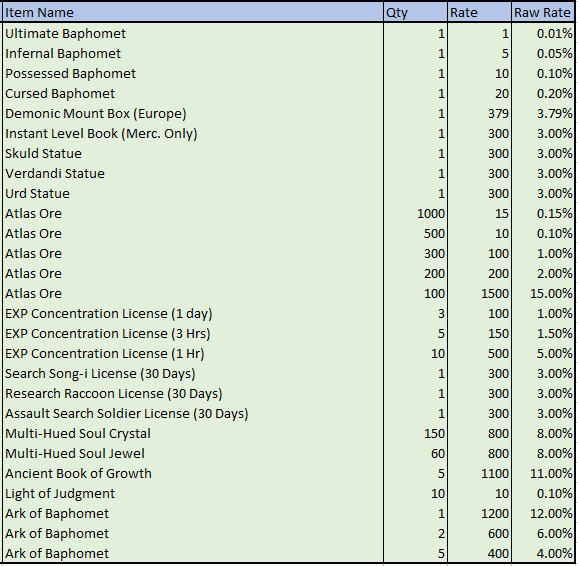
Task: Click Search Song-i License (30 Days) cell
Action: (193, 374)
